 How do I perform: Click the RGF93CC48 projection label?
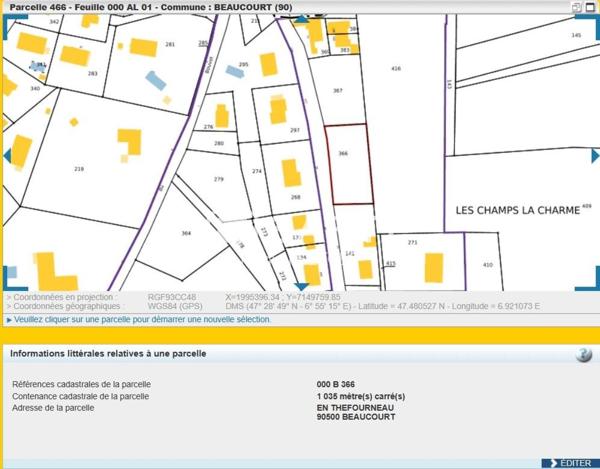coord(172,297)
